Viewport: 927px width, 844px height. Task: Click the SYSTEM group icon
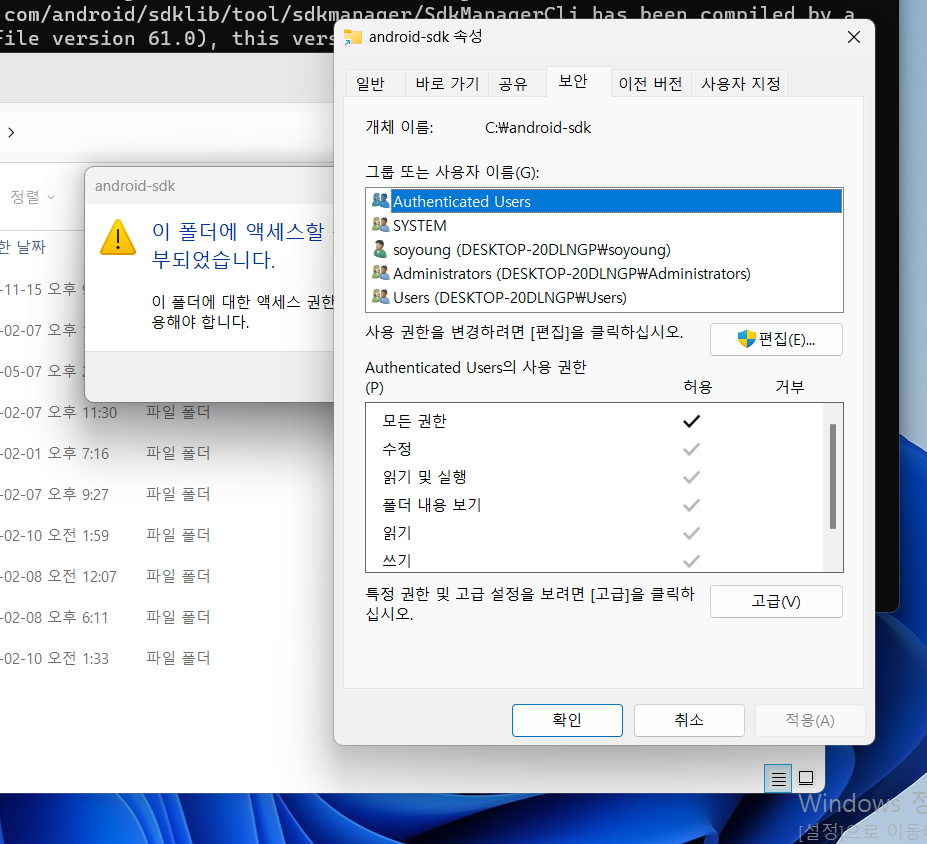[x=380, y=225]
